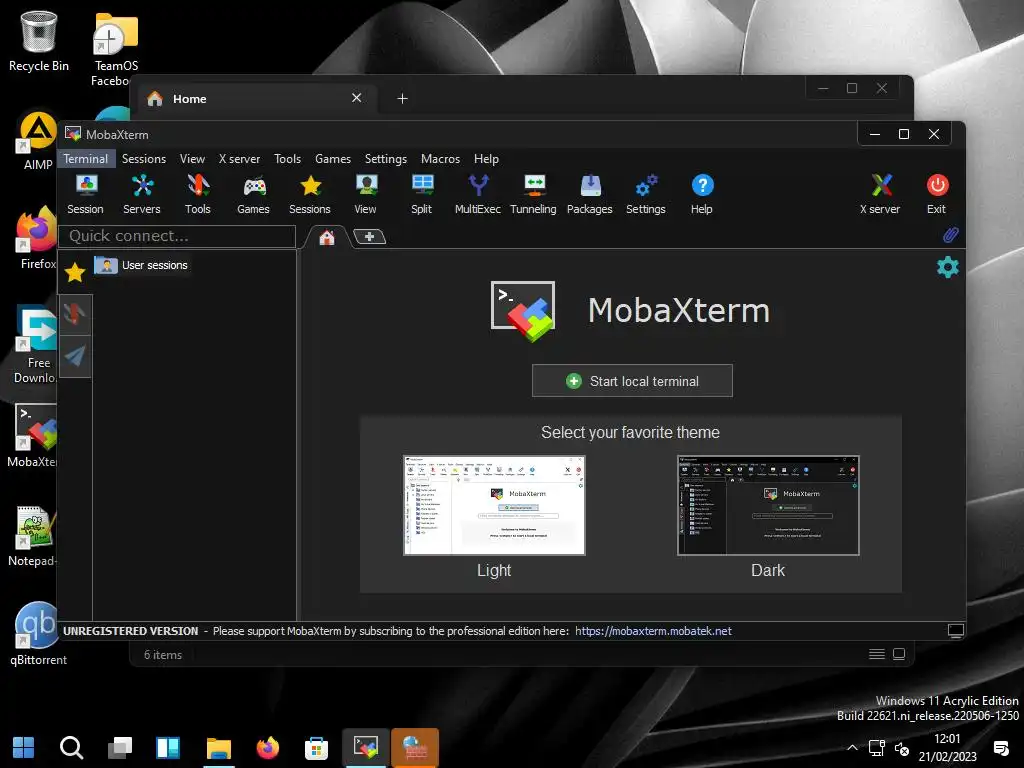Open MobaXterm desktop shortcut
1024x768 pixels.
point(34,436)
